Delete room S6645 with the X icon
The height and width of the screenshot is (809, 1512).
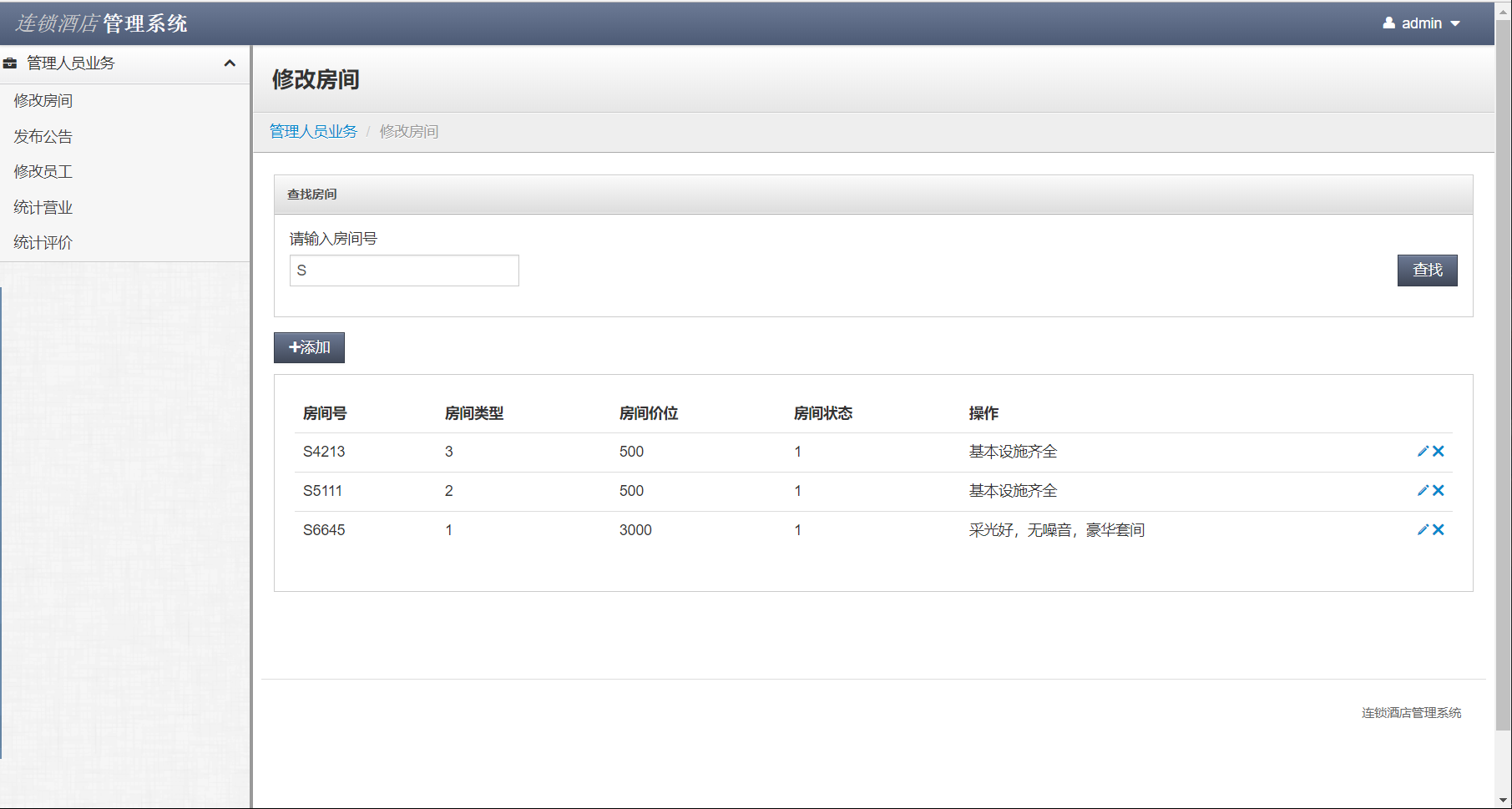1438,529
